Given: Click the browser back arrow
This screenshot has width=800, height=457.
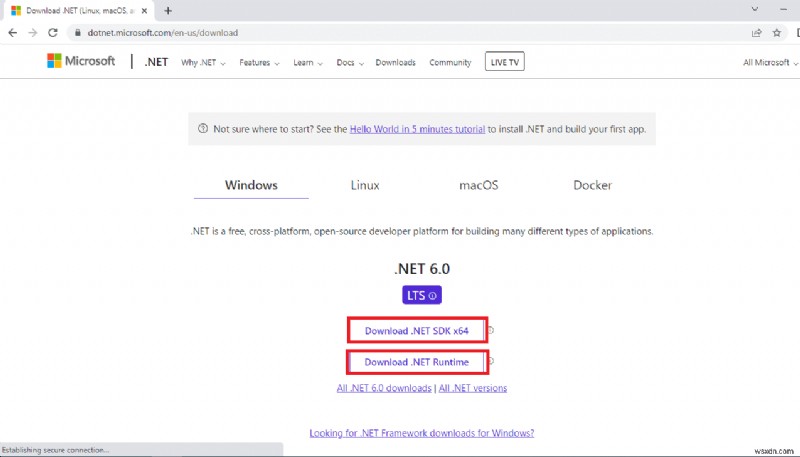Looking at the screenshot, I should point(13,33).
